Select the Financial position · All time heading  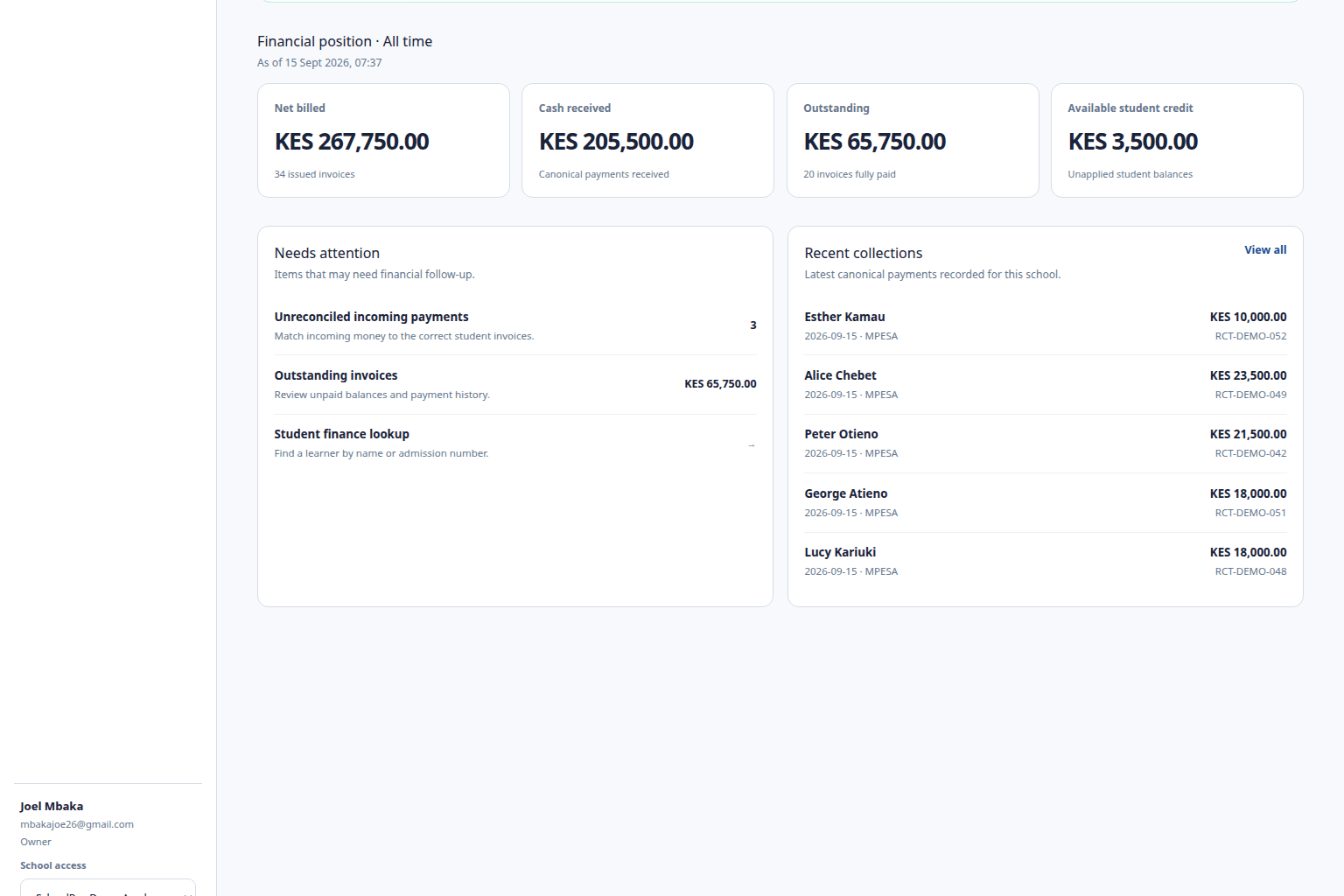(x=345, y=41)
